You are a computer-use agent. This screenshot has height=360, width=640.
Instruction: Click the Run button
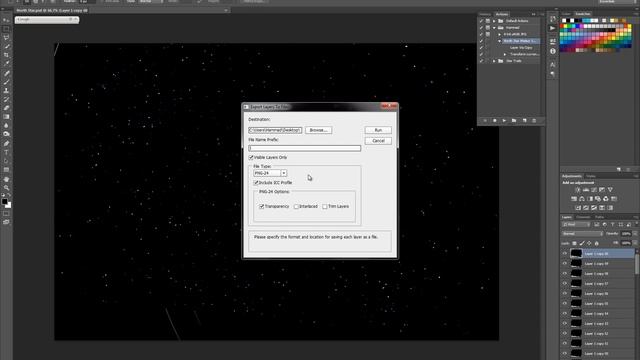[x=378, y=130]
